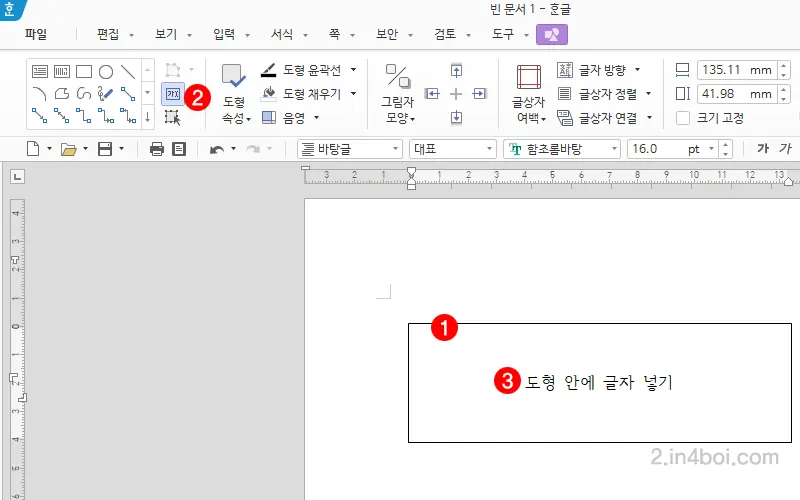Expand the shape gallery with down arrow
The image size is (800, 500).
point(147,117)
